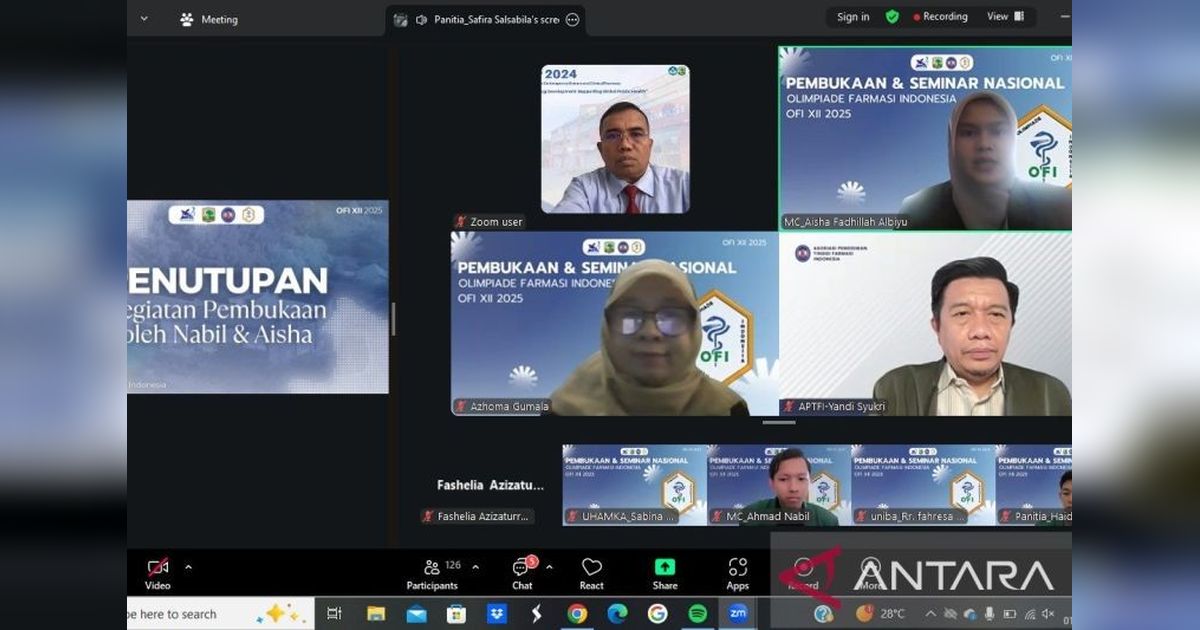Select MC_Aisha Fadhillah Albiyu's video tile

[925, 138]
